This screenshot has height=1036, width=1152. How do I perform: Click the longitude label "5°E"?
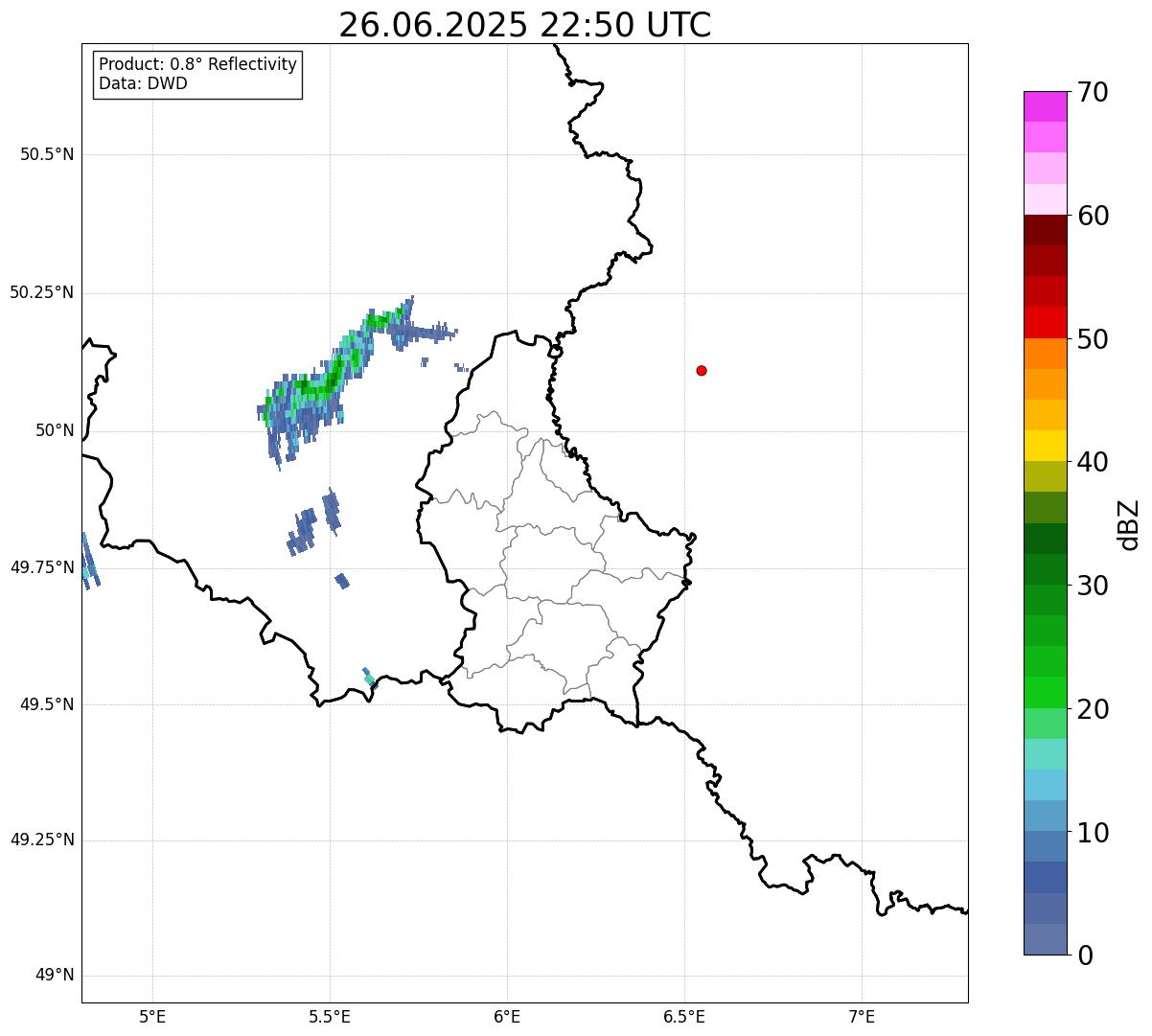click(x=152, y=1016)
